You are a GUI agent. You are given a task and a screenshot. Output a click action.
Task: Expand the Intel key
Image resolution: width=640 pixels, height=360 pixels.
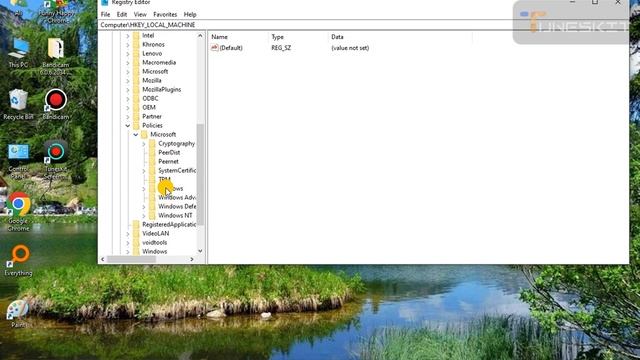128,36
